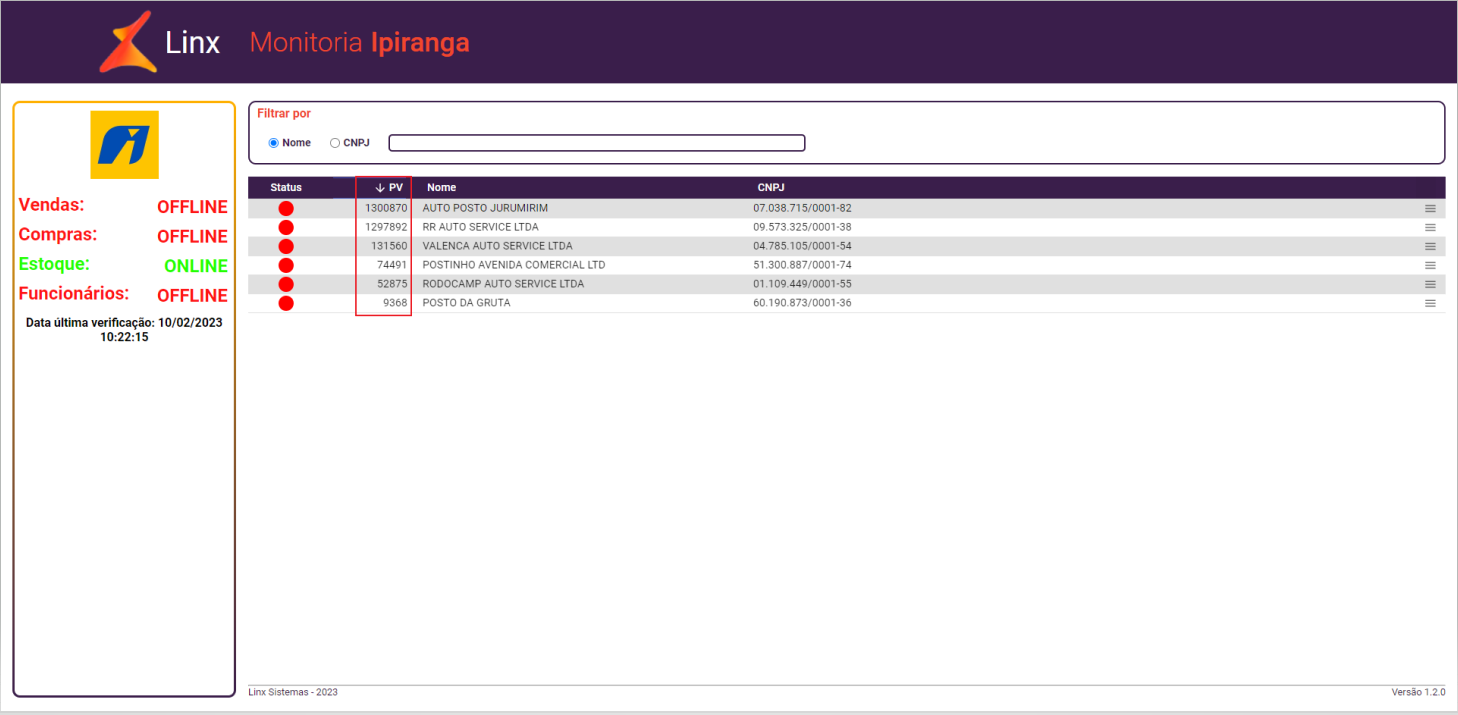Open the hamburger menu for AUTO POSTO JURUMIRIM

click(x=1430, y=208)
